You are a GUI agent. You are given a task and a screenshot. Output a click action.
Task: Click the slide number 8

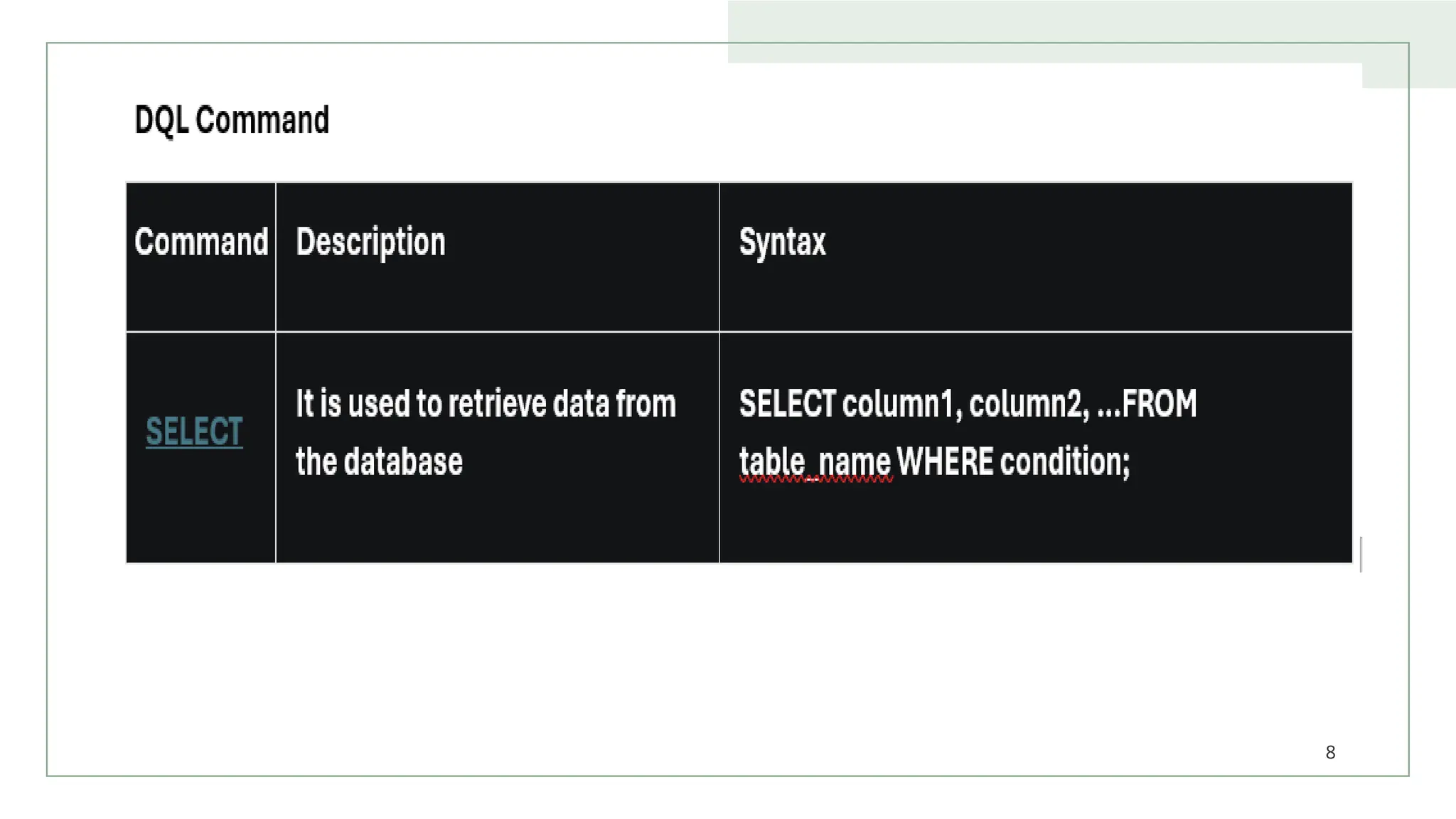(x=1330, y=752)
